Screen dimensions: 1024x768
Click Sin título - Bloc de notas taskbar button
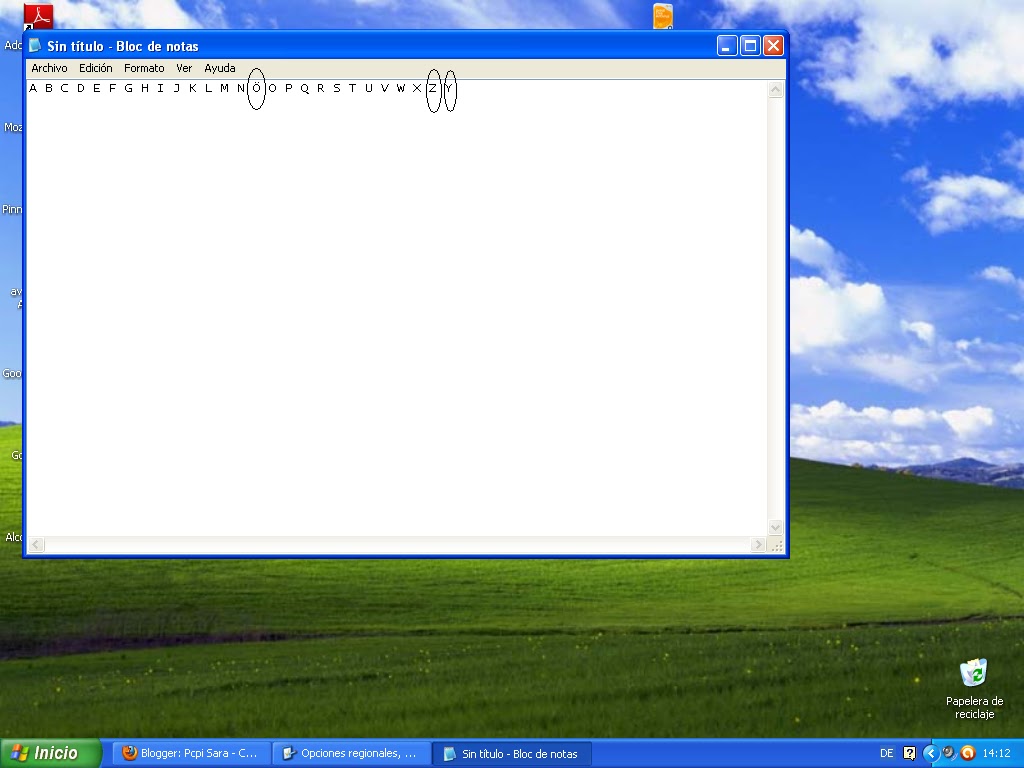point(512,754)
